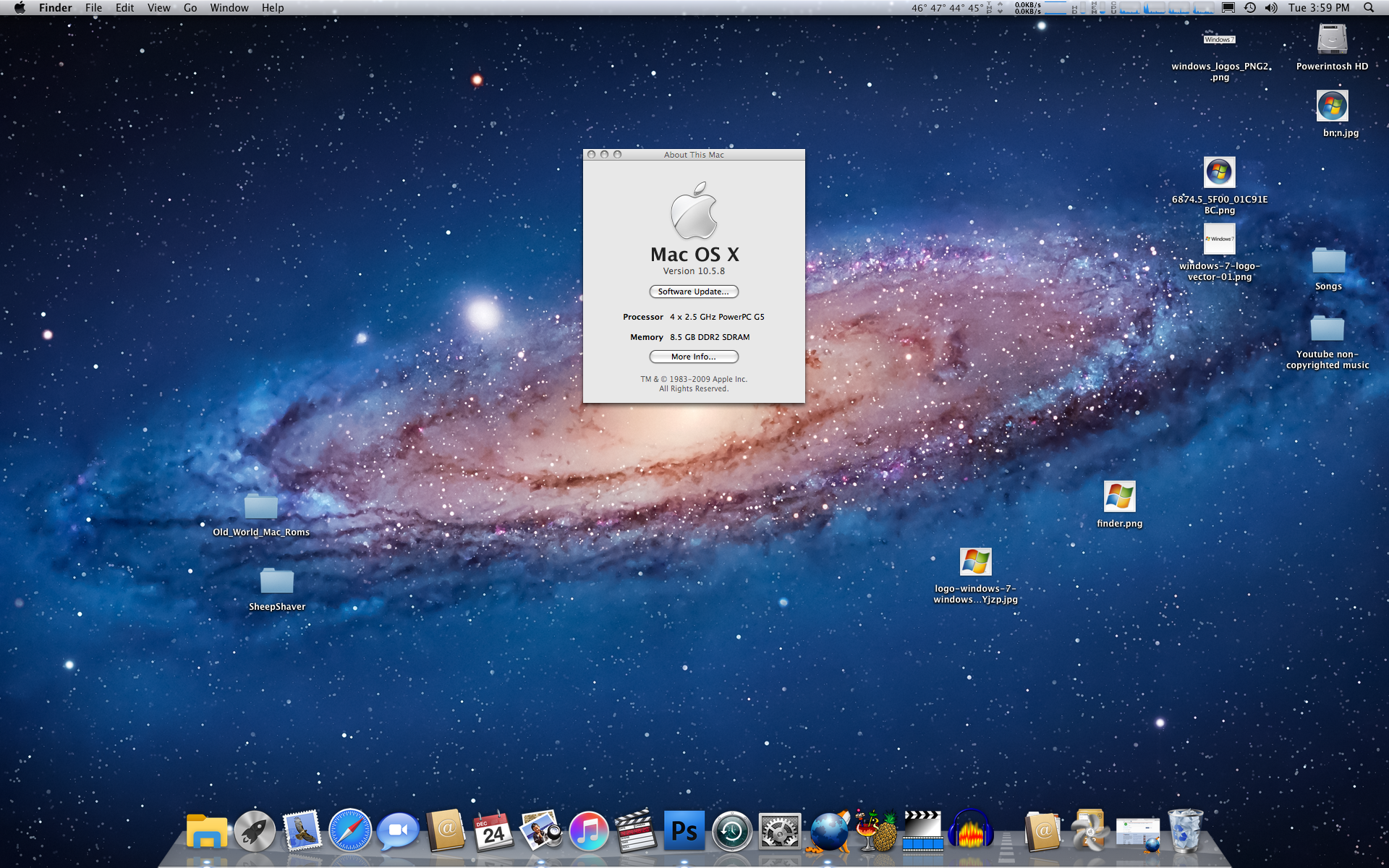
Task: Open the web page document stack in Dock
Action: pos(1138,834)
